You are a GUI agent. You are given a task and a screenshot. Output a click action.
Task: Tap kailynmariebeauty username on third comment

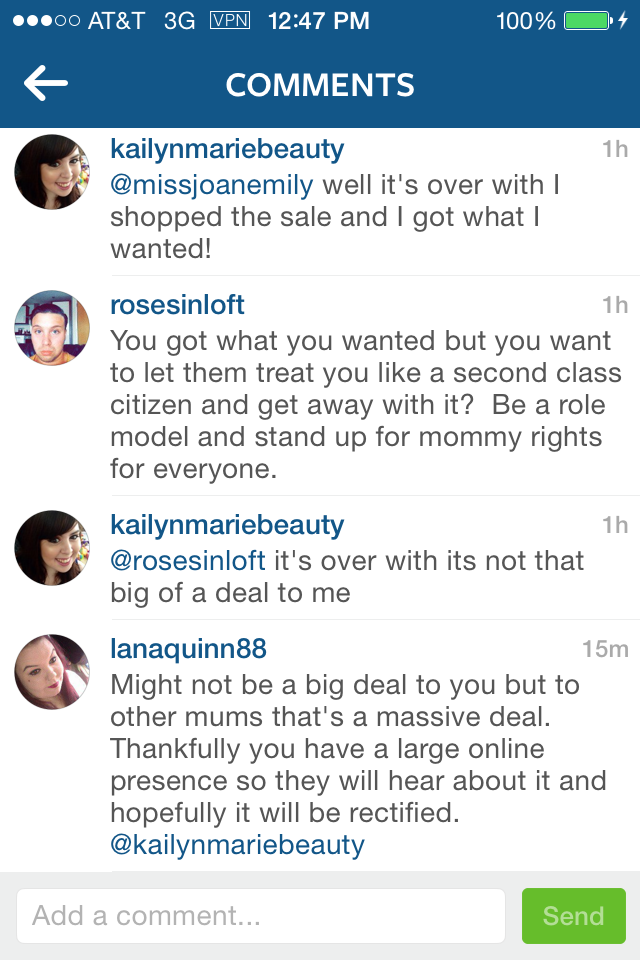click(x=227, y=525)
